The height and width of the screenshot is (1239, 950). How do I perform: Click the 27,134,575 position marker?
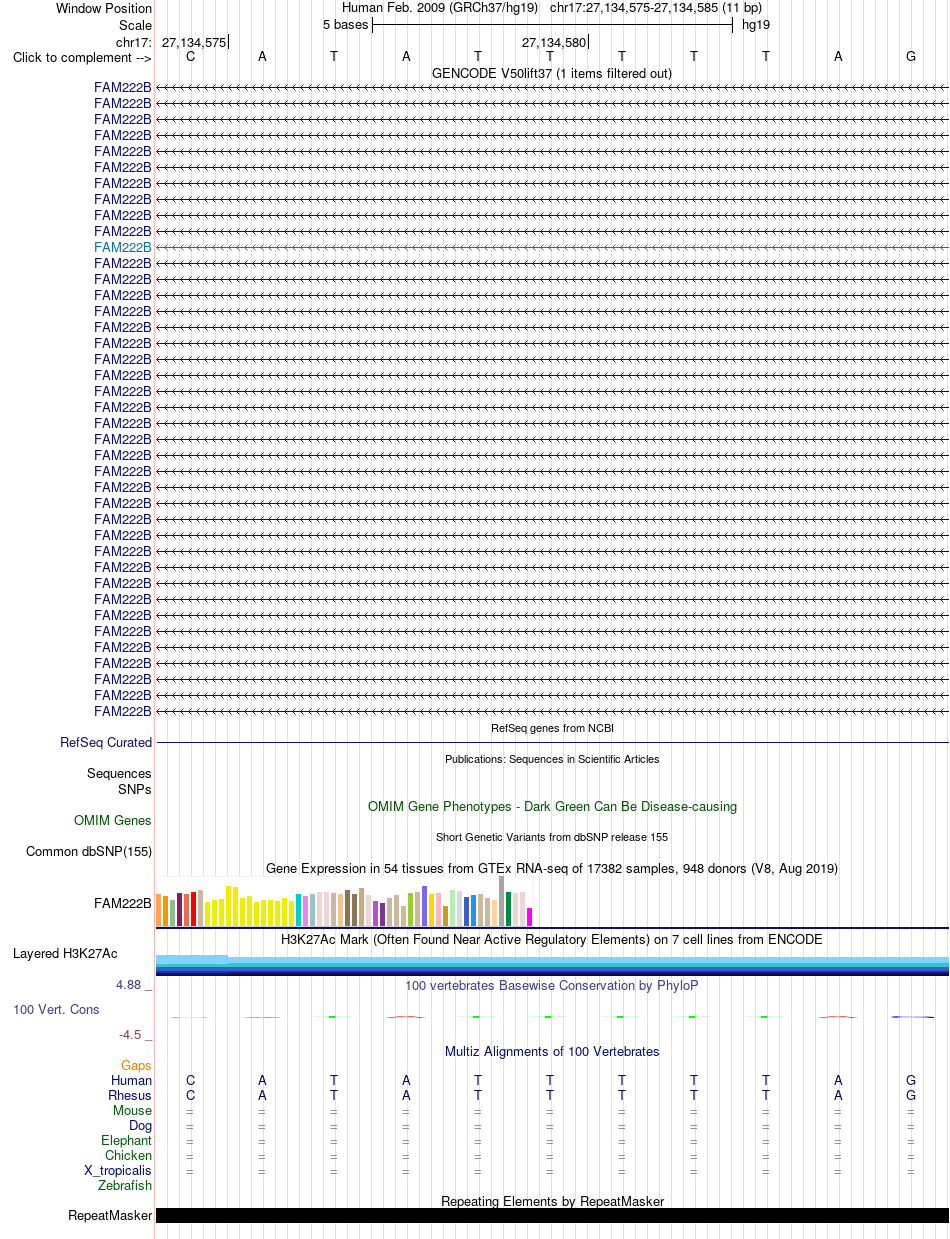[x=194, y=42]
